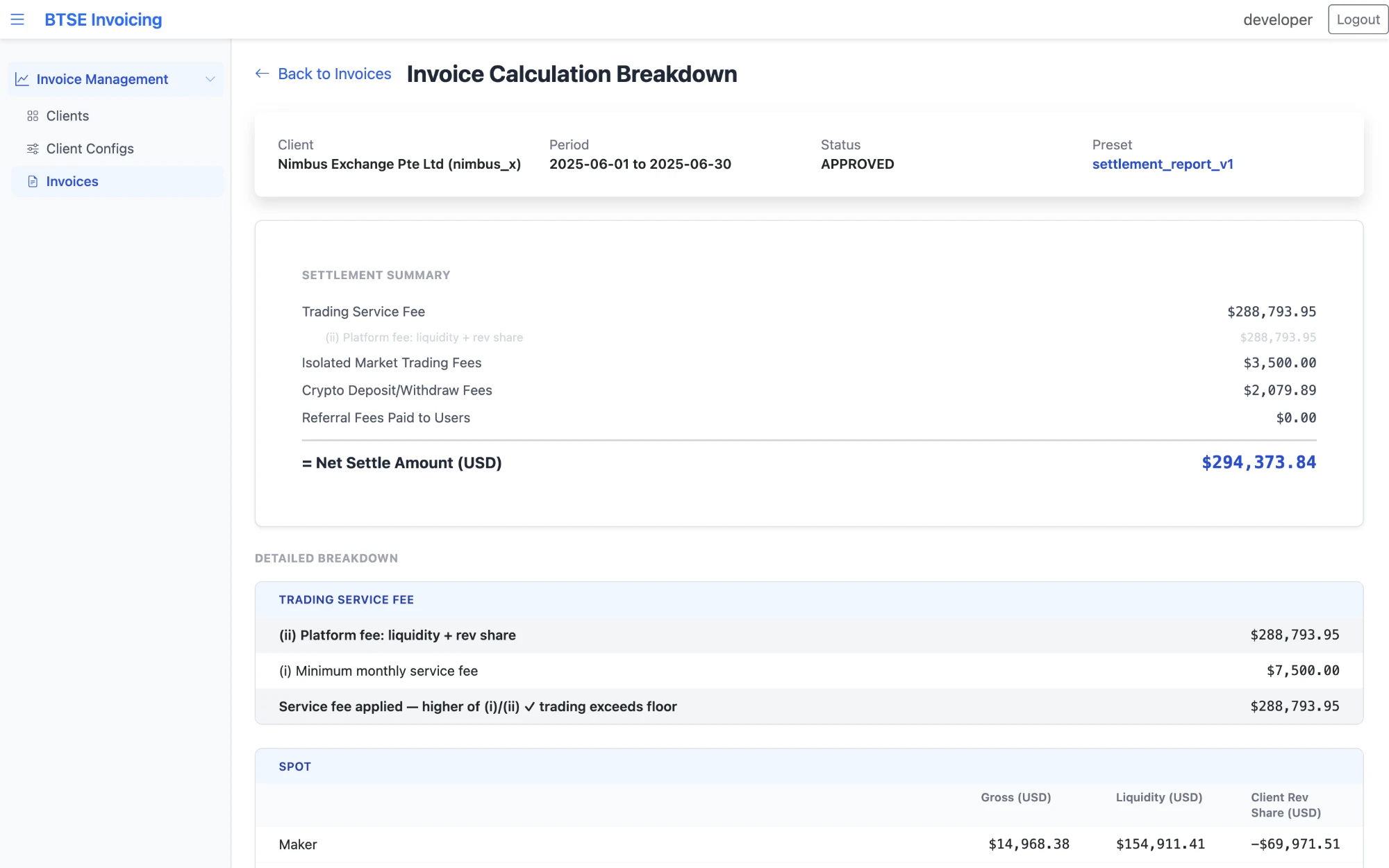The width and height of the screenshot is (1389, 868).
Task: Click Service fee applied row
Action: (x=809, y=706)
